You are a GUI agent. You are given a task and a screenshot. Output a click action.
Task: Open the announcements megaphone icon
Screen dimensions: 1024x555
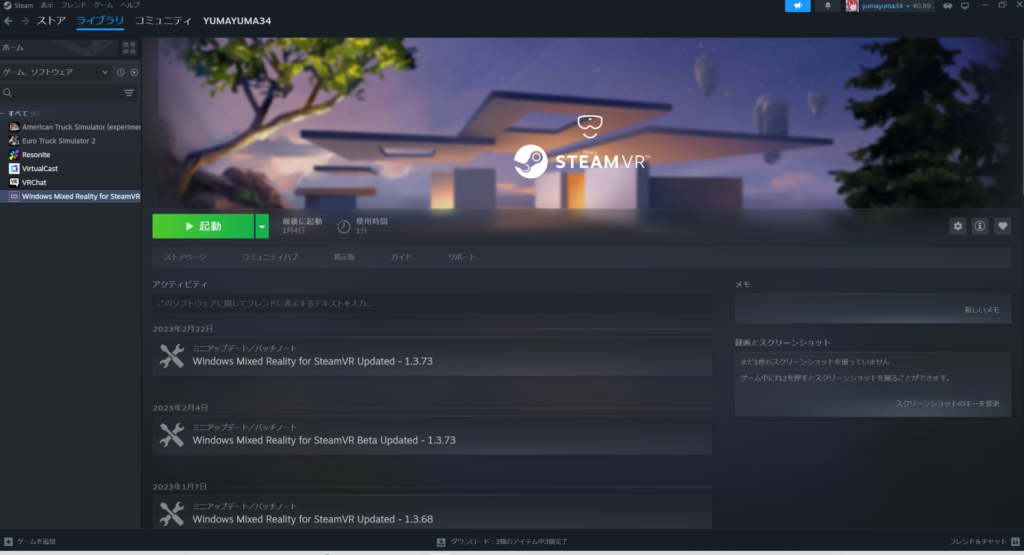797,6
